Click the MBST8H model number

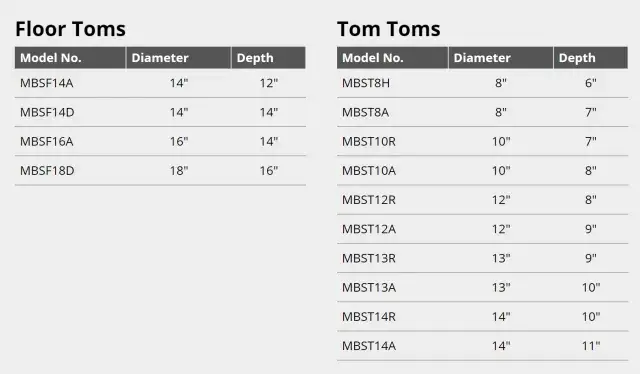(366, 83)
